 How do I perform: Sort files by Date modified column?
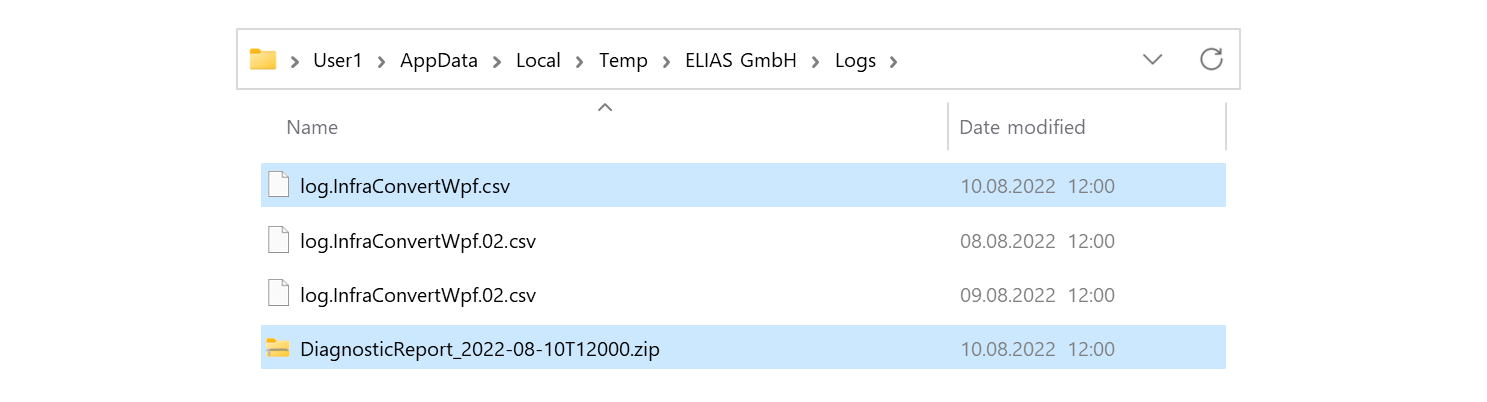tap(1022, 127)
